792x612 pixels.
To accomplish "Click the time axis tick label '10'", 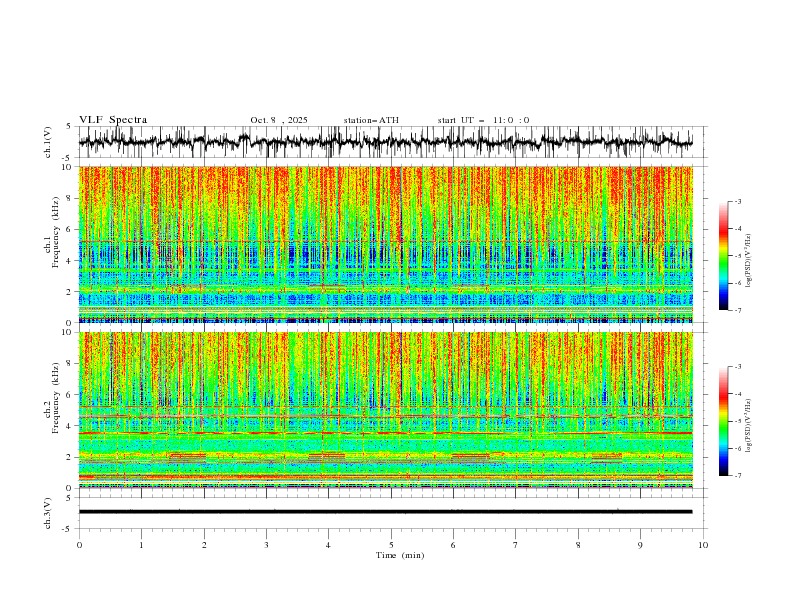I will [703, 545].
